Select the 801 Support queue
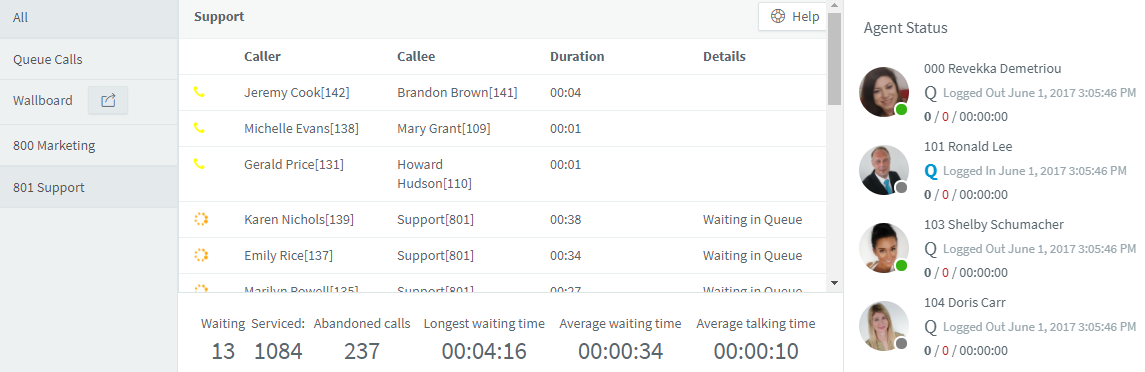 [x=89, y=187]
